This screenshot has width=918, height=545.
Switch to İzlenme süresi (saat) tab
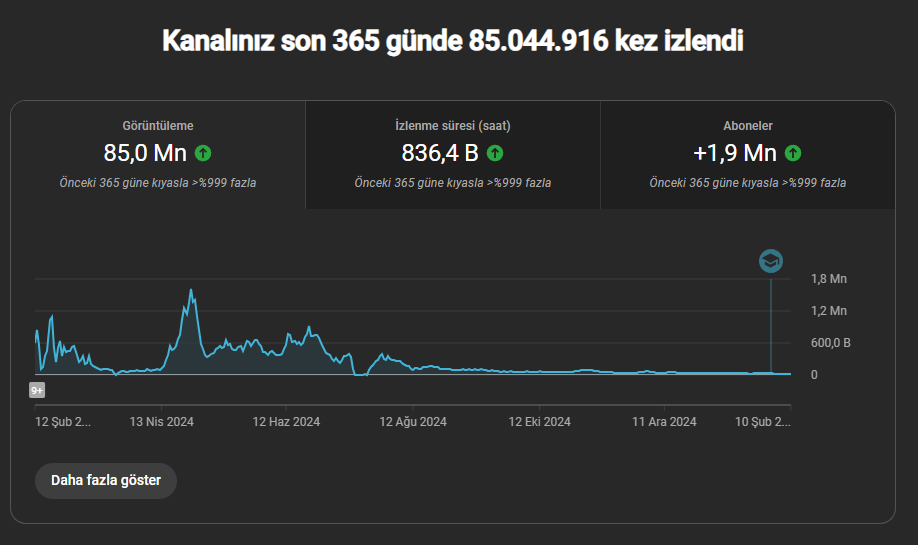(x=453, y=155)
